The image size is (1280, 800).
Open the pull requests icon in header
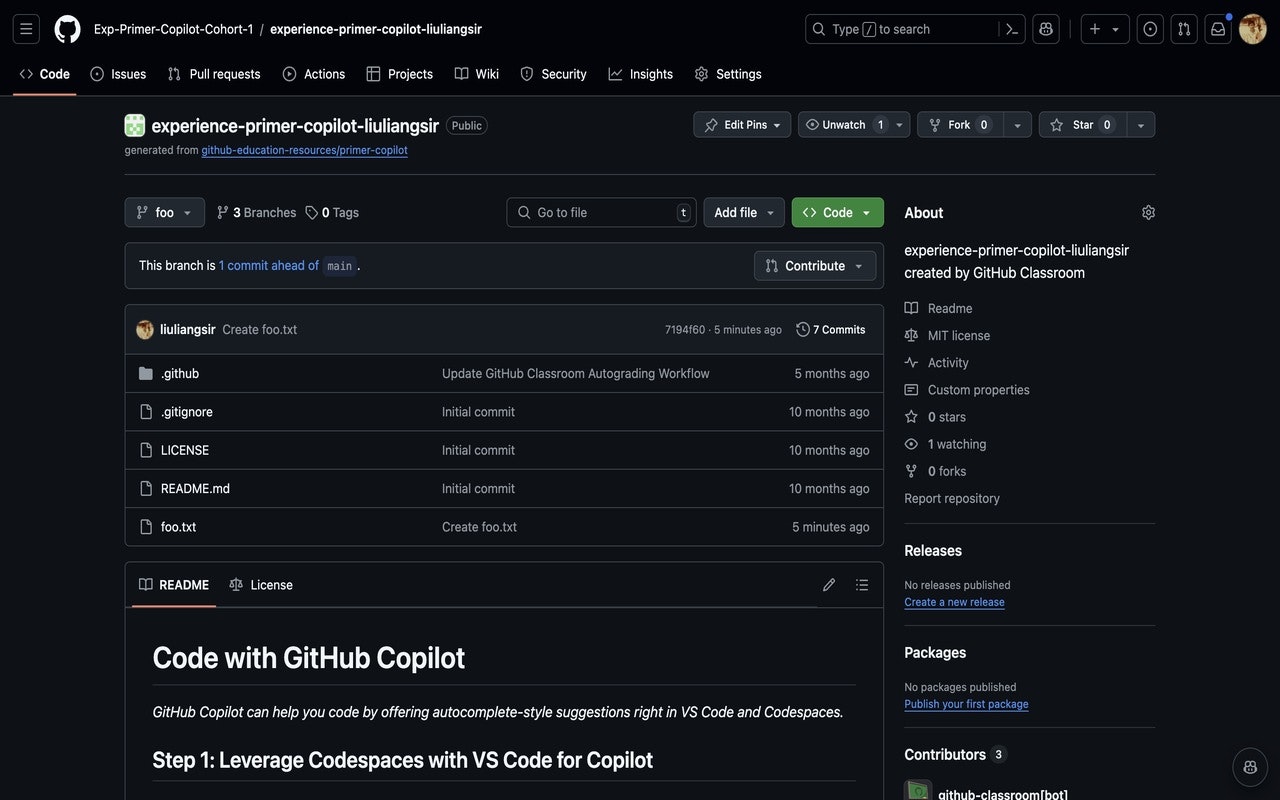(1184, 29)
